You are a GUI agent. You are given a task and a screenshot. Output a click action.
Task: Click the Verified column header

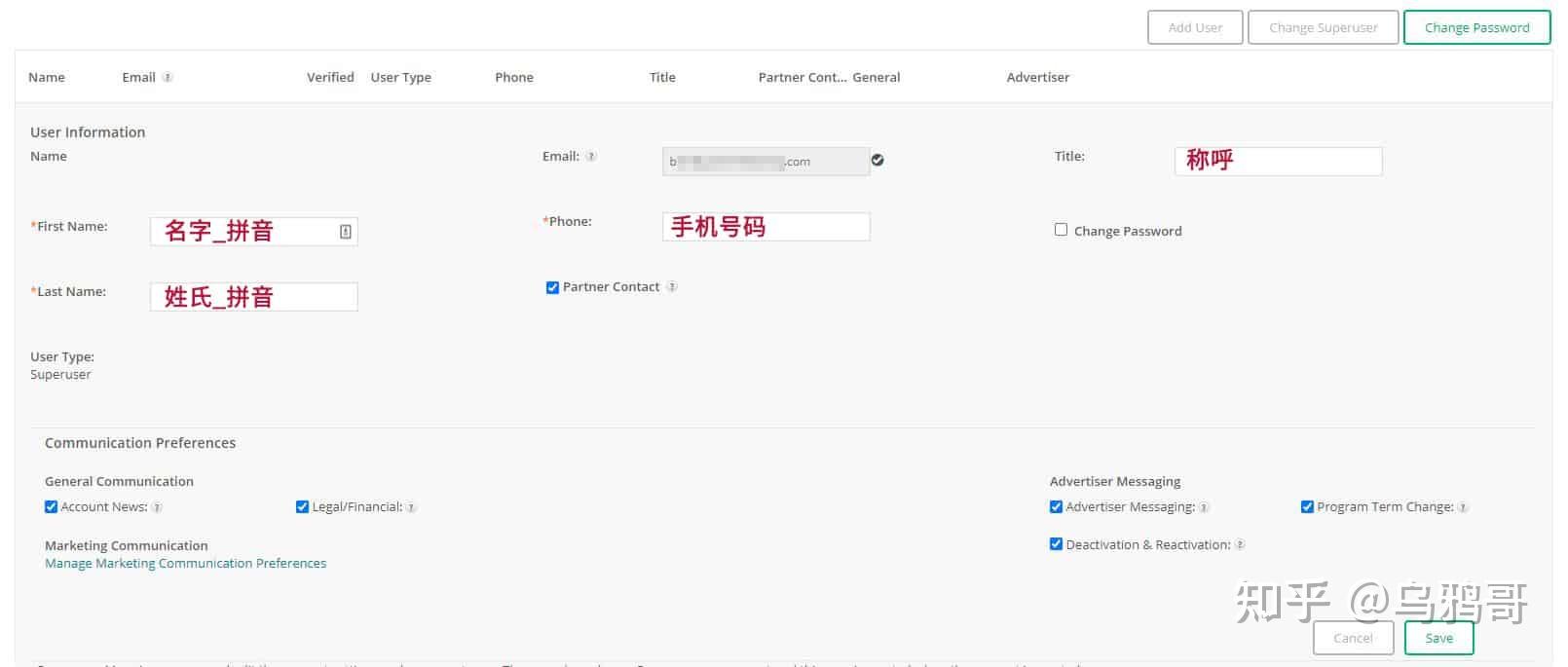330,77
